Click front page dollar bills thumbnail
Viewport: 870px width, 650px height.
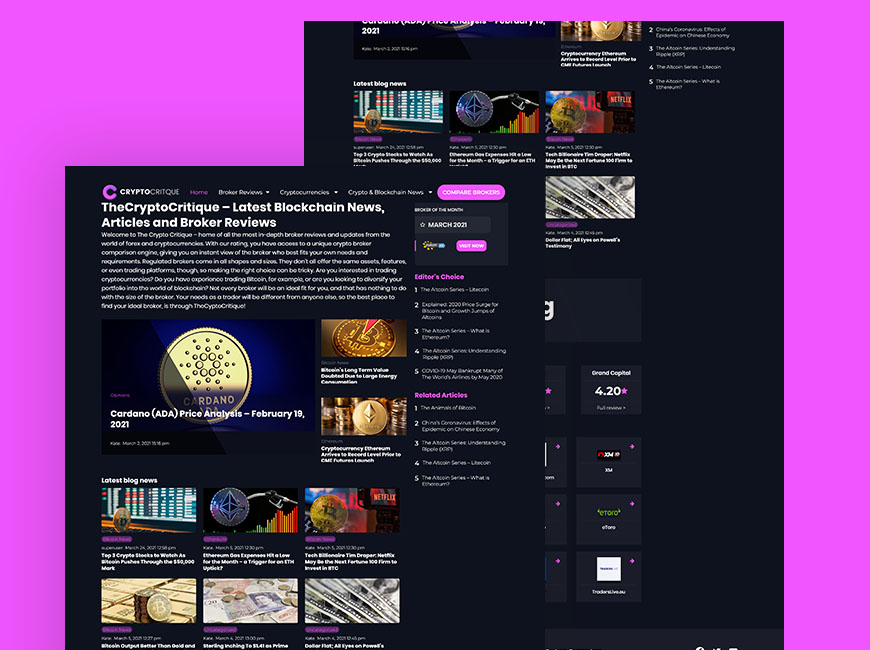(x=352, y=601)
